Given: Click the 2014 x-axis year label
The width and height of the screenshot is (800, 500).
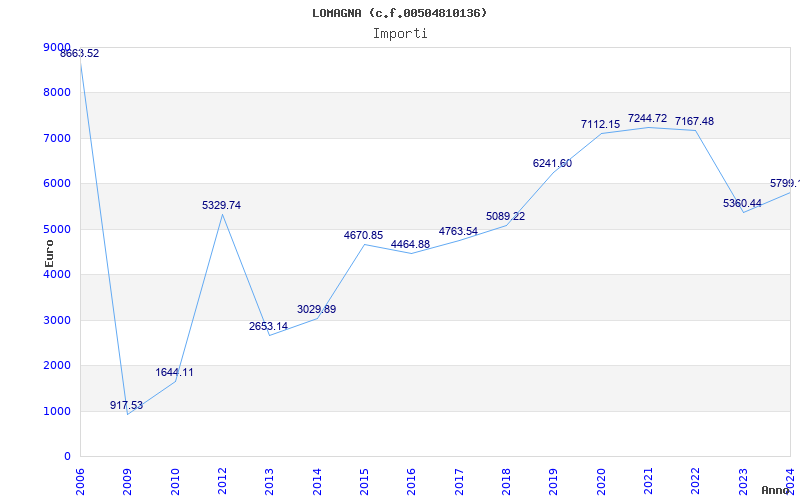Looking at the screenshot, I should click(317, 482).
